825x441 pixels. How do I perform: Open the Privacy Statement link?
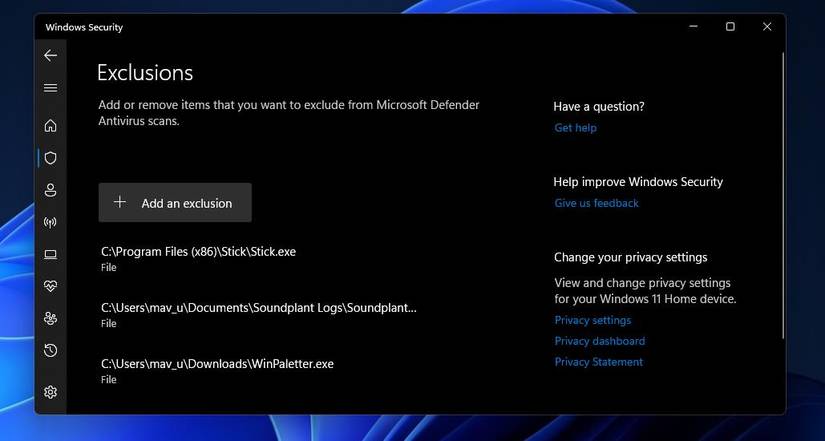coord(598,362)
